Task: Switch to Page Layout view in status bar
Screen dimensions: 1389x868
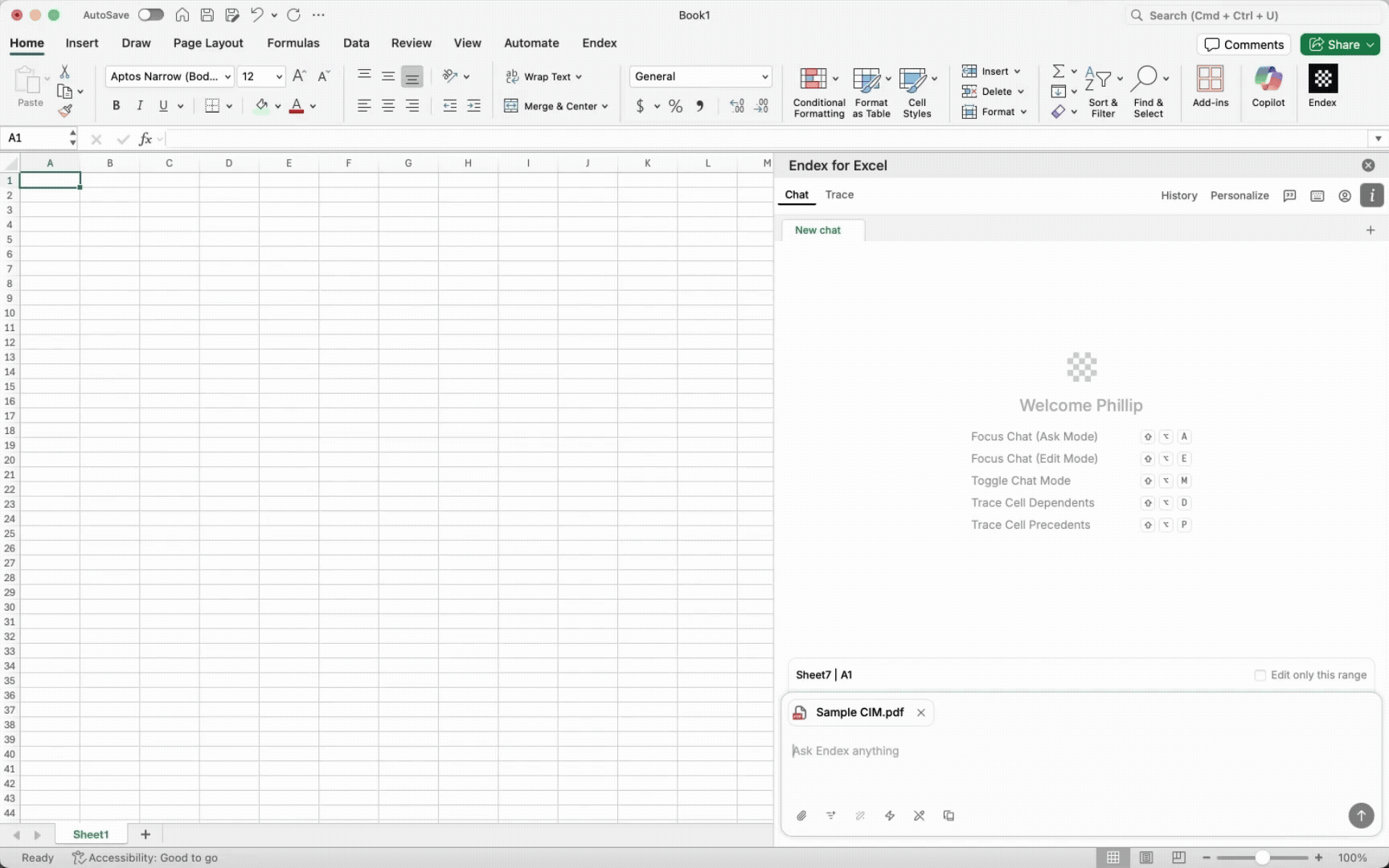Action: coord(1146,858)
